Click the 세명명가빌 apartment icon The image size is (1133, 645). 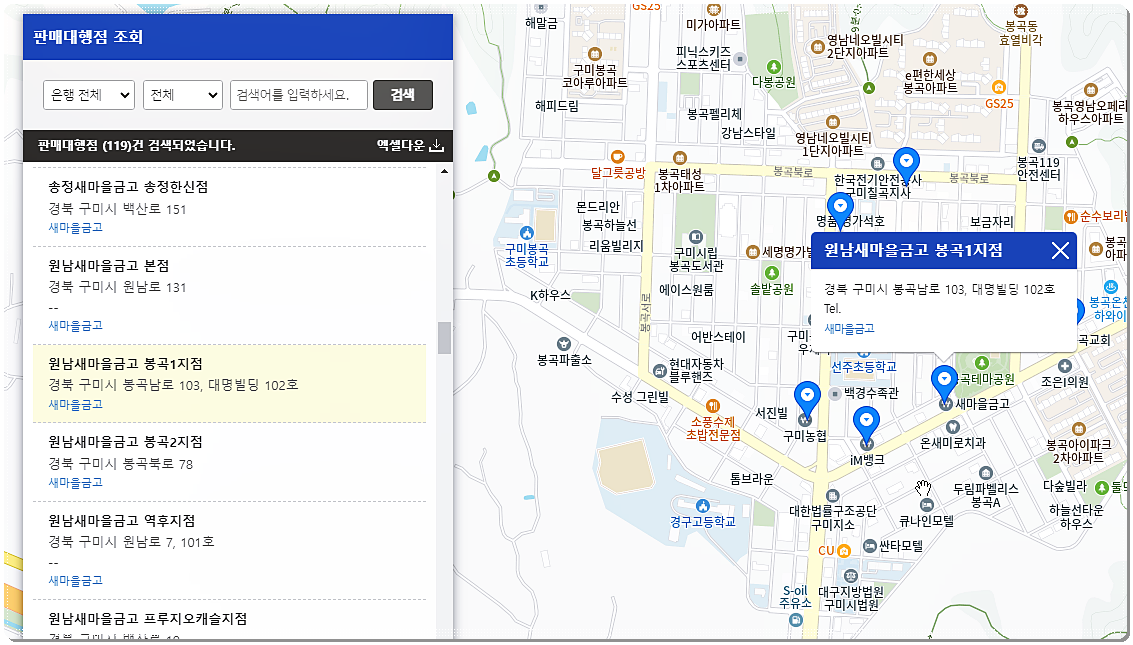click(752, 251)
